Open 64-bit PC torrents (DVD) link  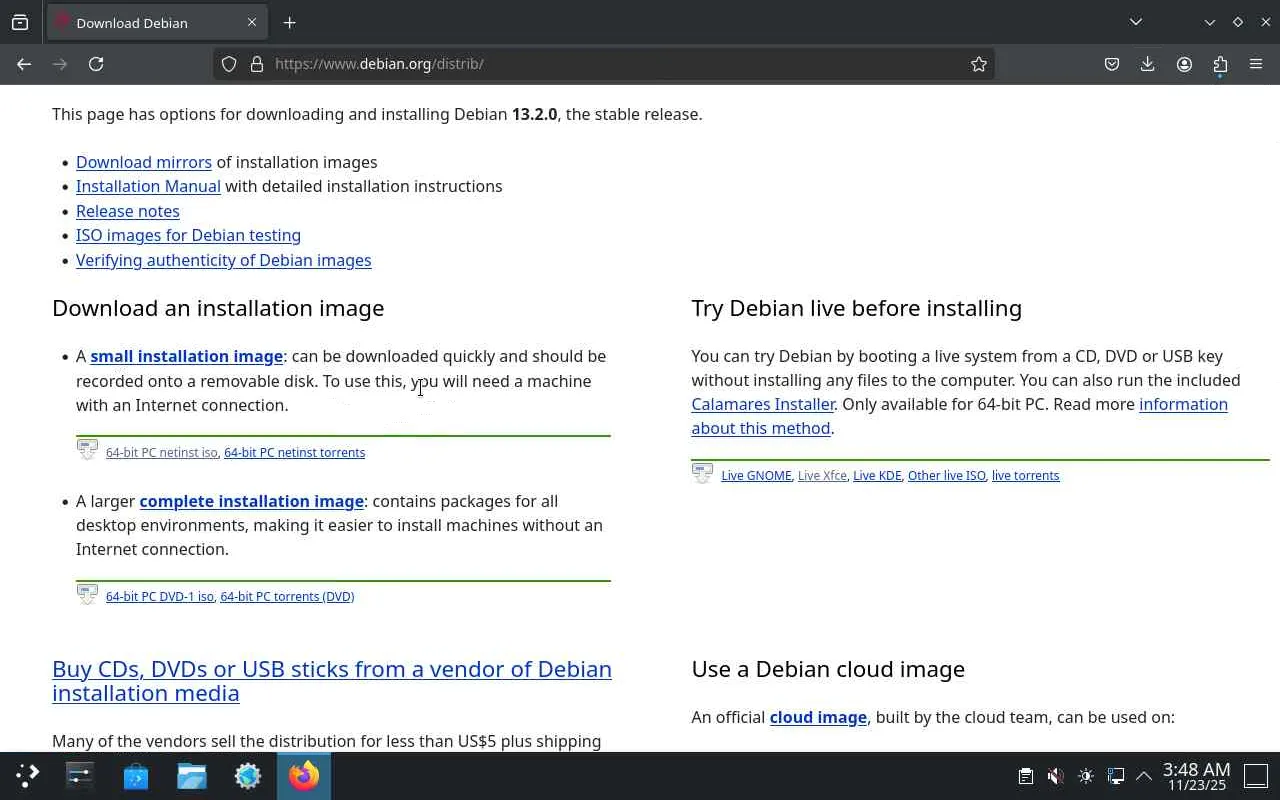(287, 596)
